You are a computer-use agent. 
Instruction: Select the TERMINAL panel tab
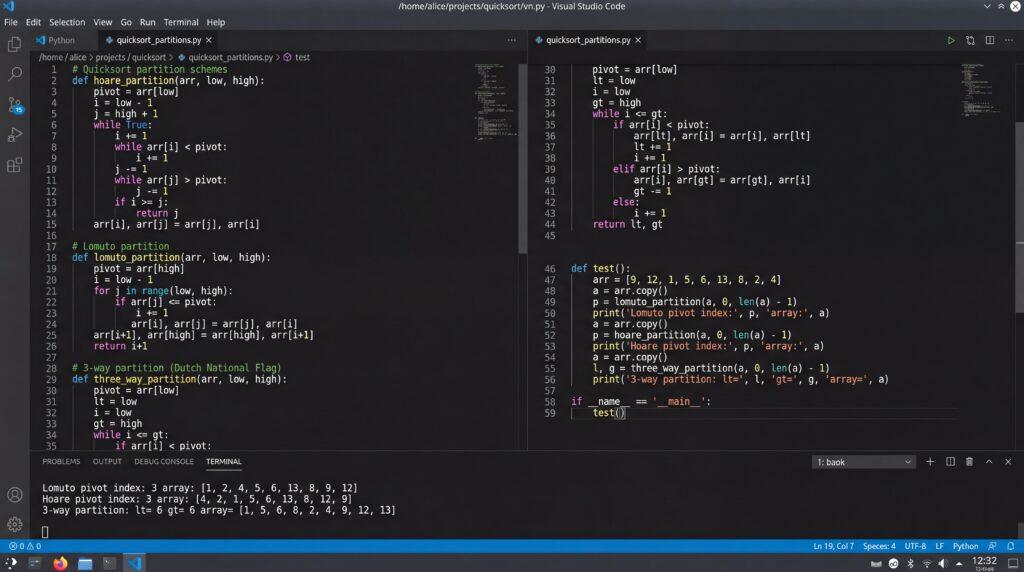[x=223, y=462]
